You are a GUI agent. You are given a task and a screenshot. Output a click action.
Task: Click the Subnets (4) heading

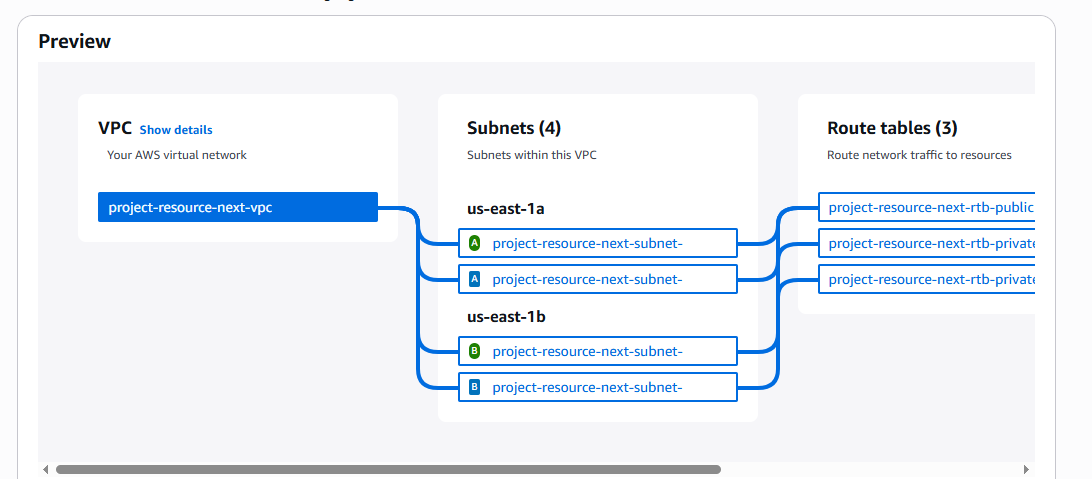coord(514,128)
